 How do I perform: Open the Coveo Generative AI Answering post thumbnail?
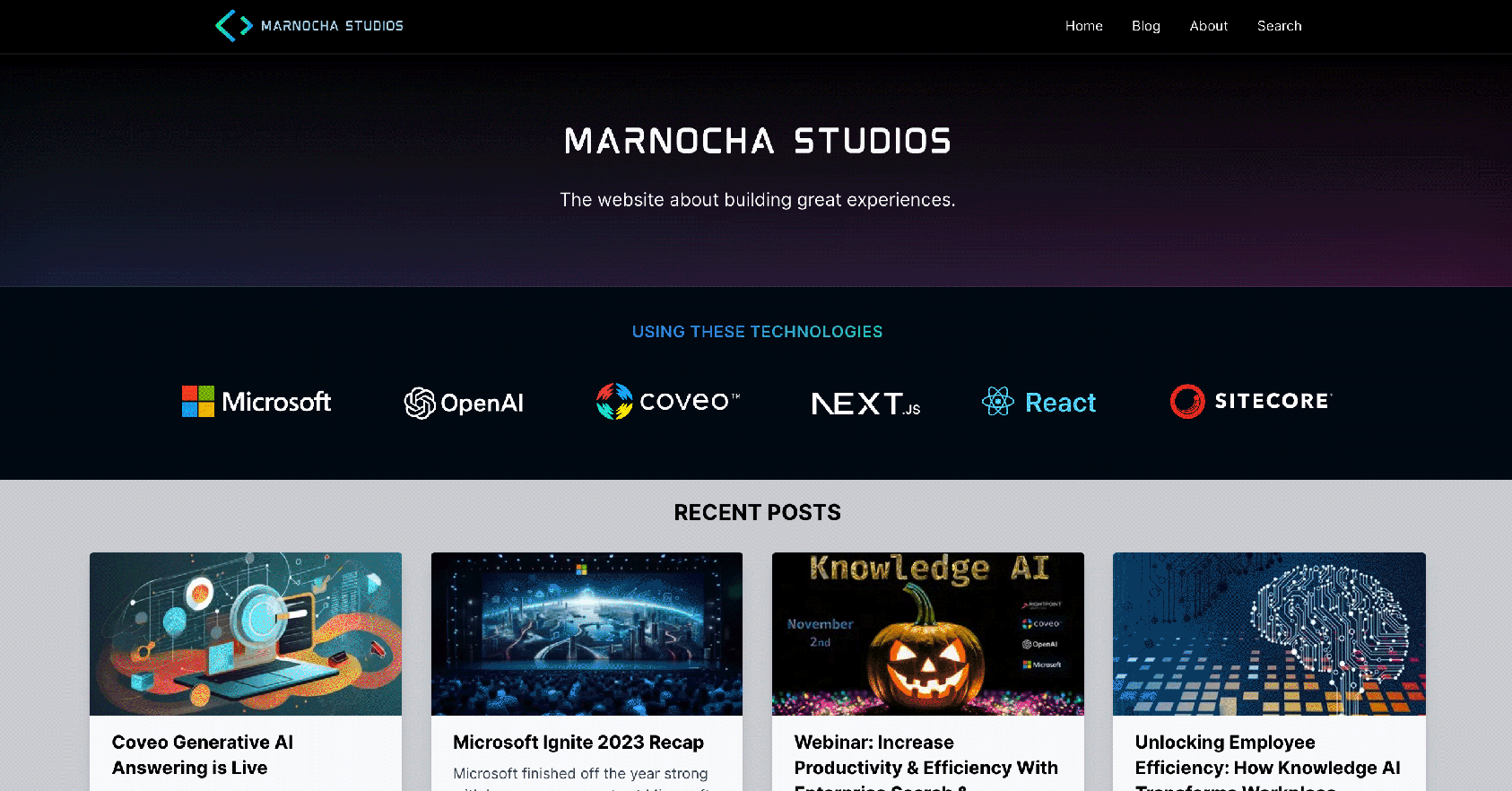pos(246,634)
